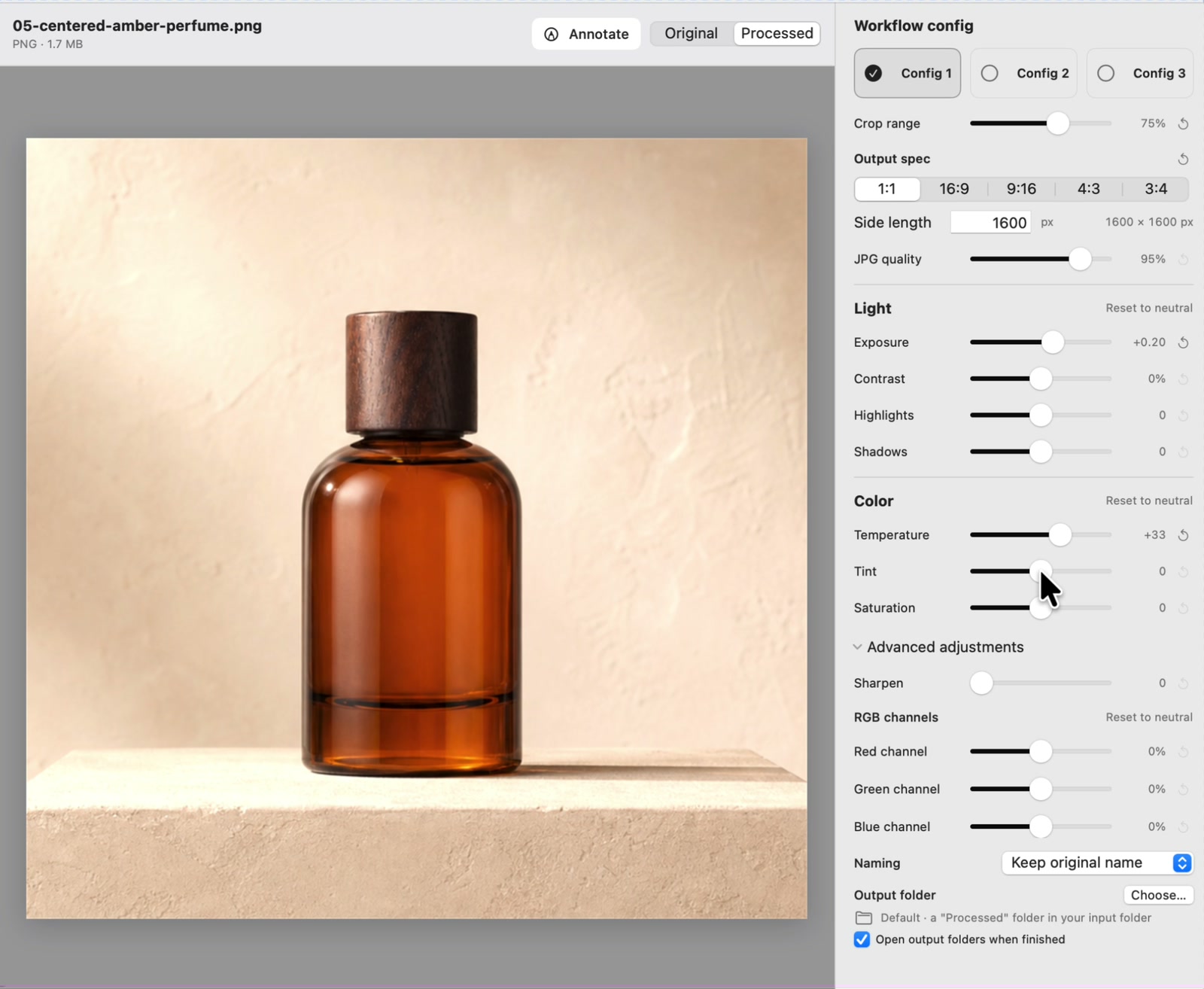Uncheck Open output folders when finished

point(862,939)
